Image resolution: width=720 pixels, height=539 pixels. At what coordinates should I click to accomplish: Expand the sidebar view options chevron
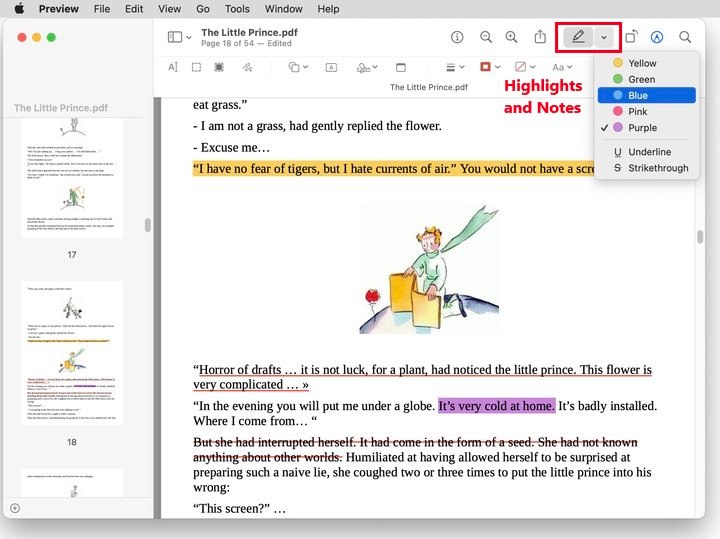tap(189, 37)
